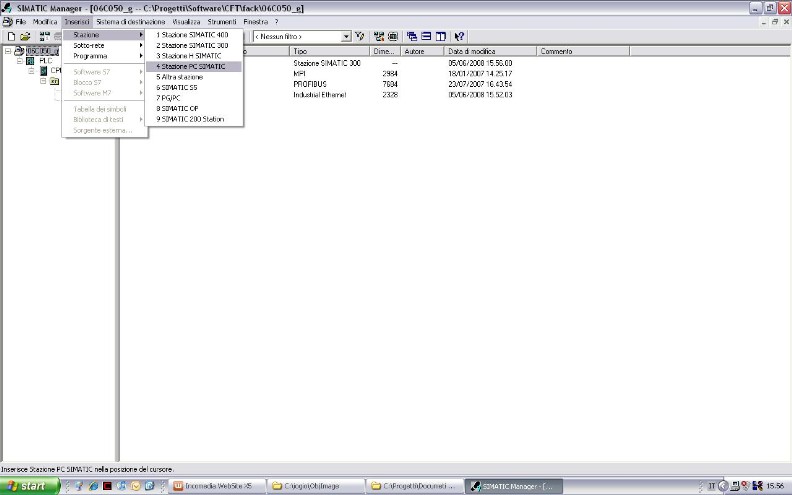Open the ? help menu

pyautogui.click(x=276, y=22)
